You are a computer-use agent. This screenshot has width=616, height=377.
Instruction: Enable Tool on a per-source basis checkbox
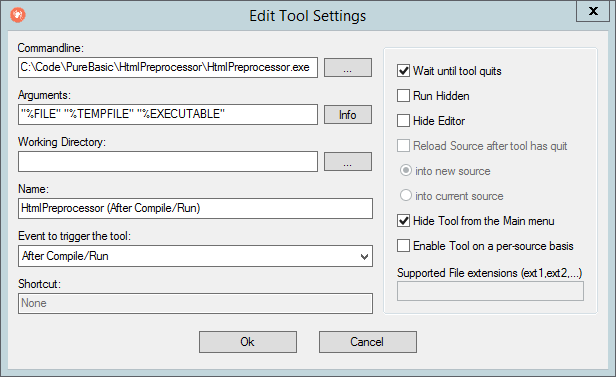pos(403,246)
